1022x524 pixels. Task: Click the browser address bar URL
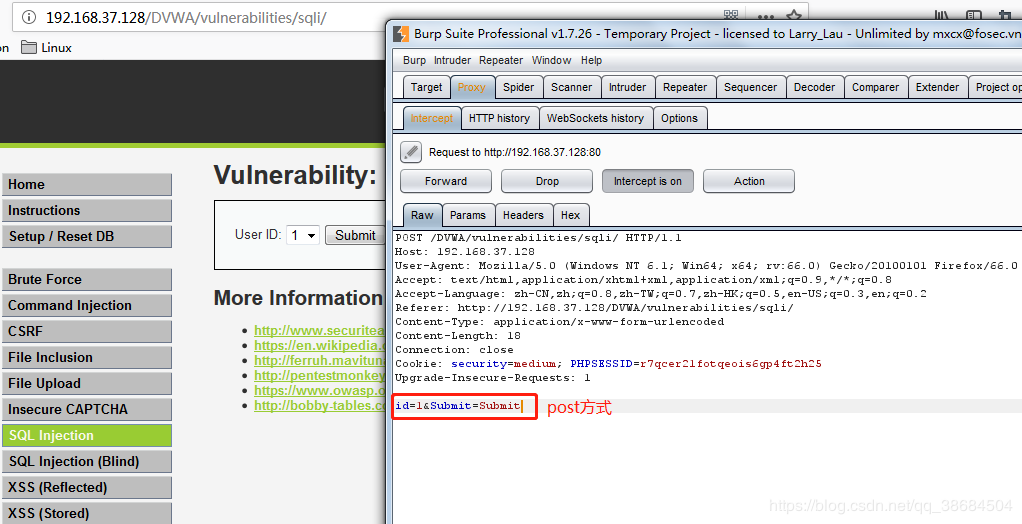(186, 18)
